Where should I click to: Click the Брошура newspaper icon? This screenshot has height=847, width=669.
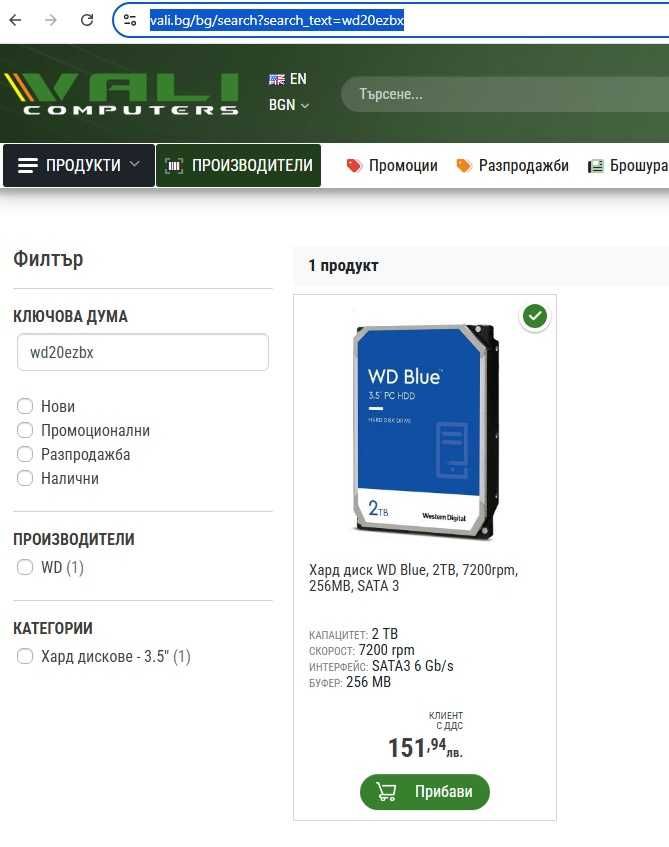[595, 166]
